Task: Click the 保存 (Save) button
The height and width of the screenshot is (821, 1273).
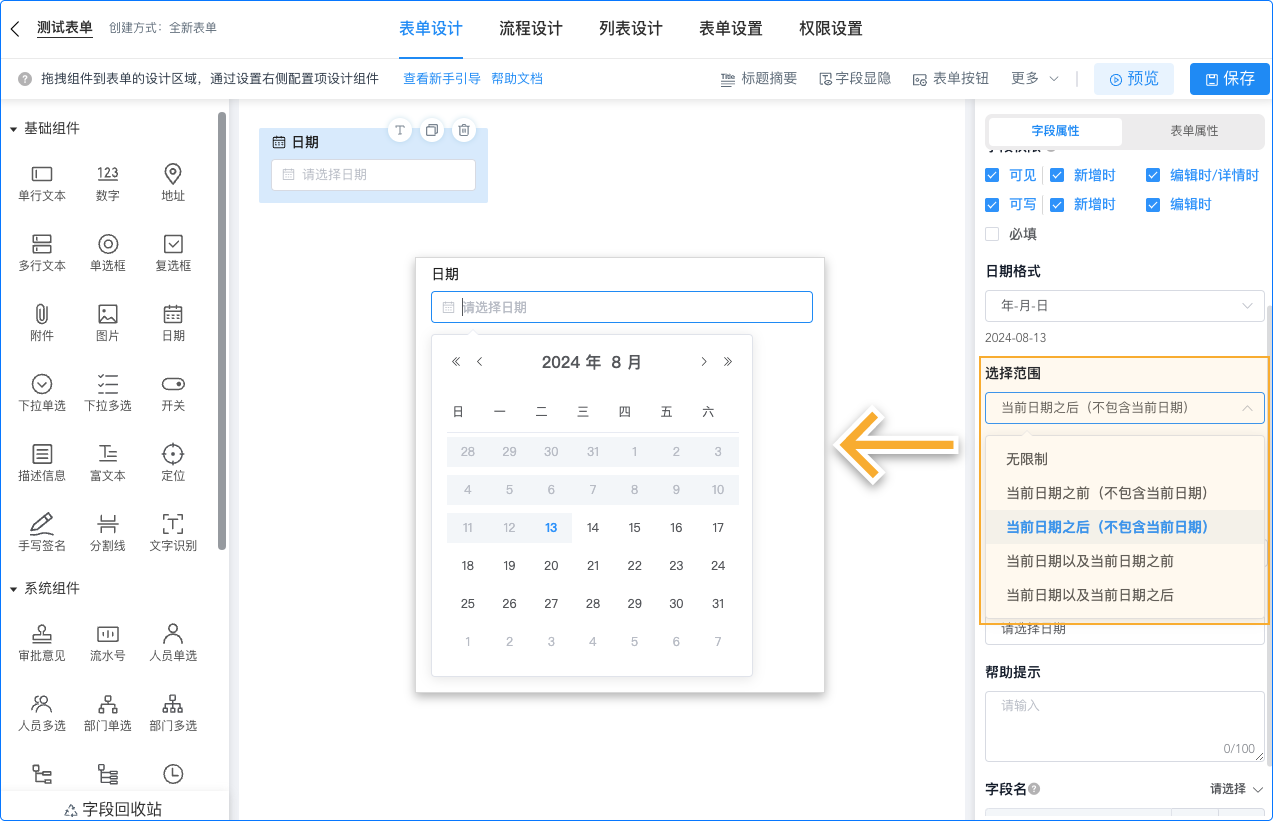Action: point(1229,78)
